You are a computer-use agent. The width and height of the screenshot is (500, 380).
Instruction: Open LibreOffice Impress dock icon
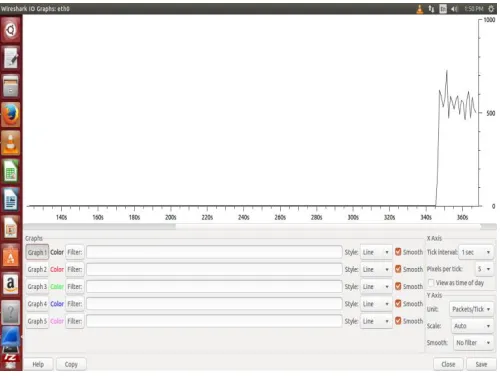tap(11, 228)
